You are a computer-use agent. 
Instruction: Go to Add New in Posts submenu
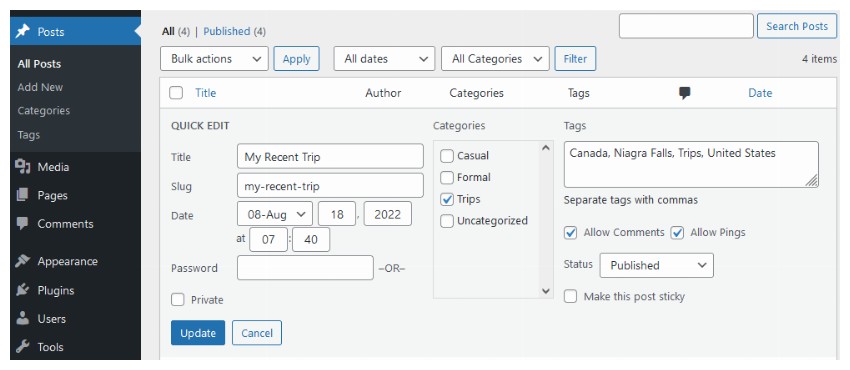[x=40, y=87]
